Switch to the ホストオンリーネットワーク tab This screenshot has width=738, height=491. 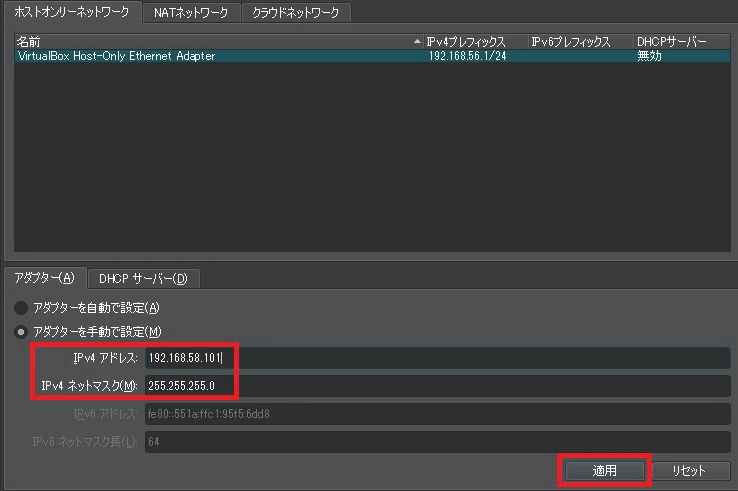72,12
